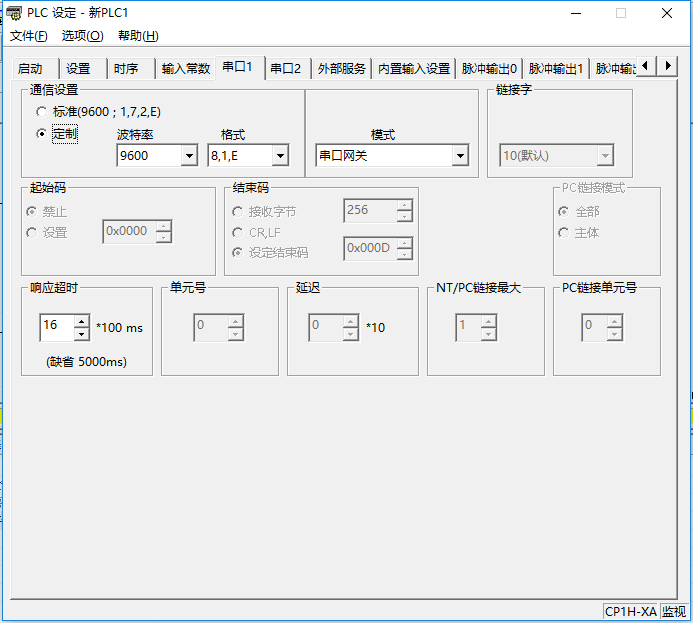Open the 脉冲输出0 tab

tap(489, 69)
